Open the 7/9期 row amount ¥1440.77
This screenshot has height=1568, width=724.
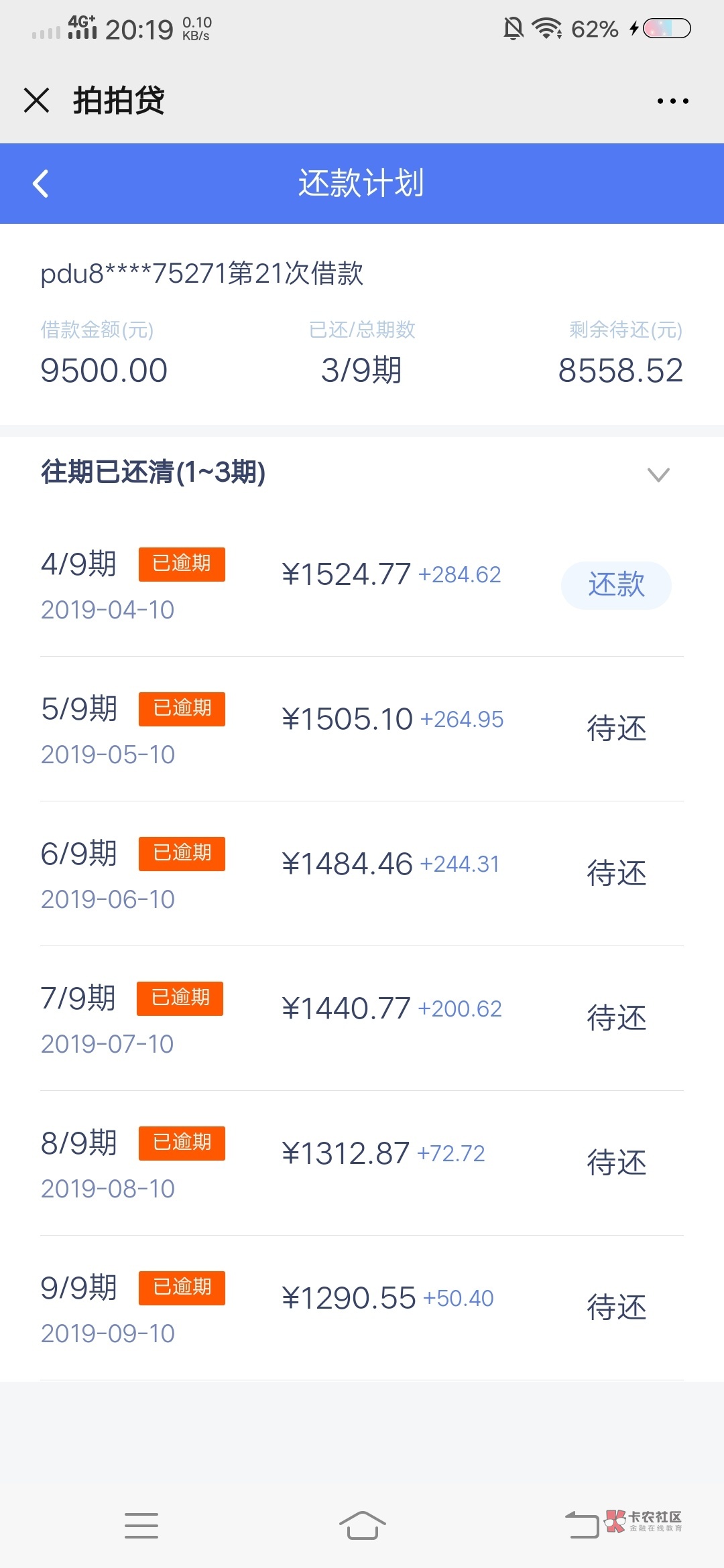pyautogui.click(x=346, y=1008)
